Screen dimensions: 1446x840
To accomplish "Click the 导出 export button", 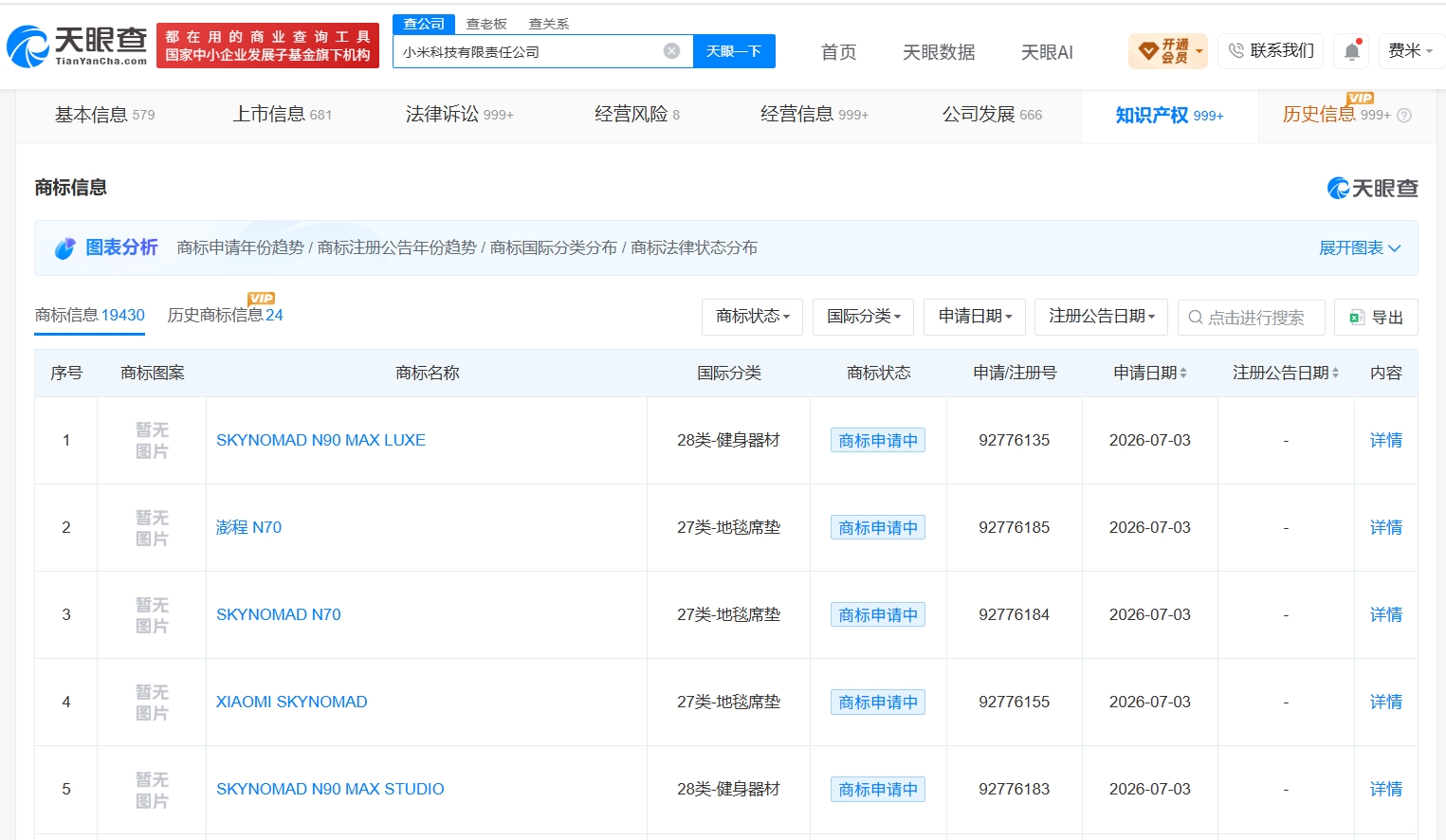I will [x=1376, y=317].
